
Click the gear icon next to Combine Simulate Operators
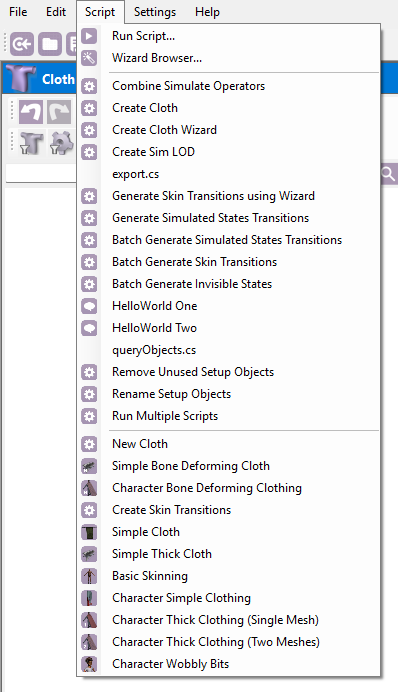click(x=89, y=86)
